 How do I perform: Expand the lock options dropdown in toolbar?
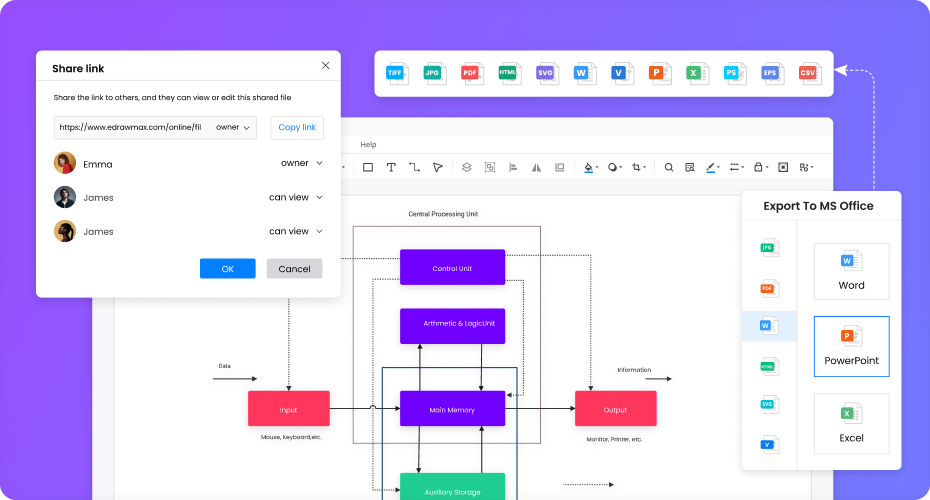761,167
